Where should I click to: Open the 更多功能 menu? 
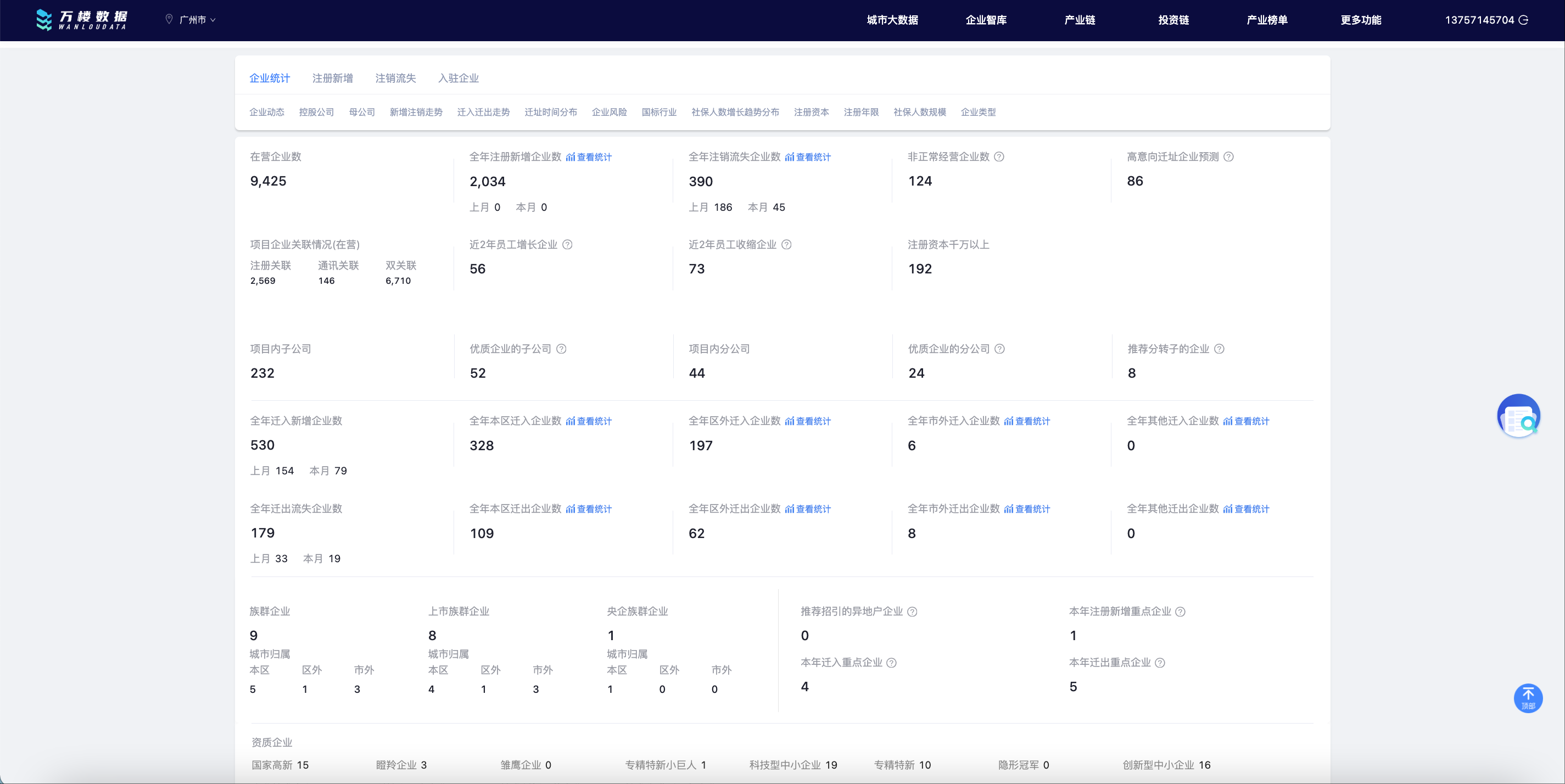(x=1360, y=20)
